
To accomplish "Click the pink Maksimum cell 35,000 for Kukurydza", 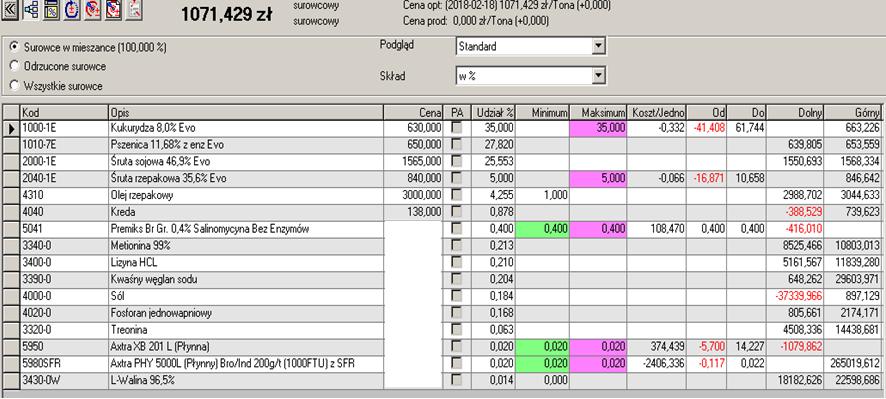I will (598, 128).
